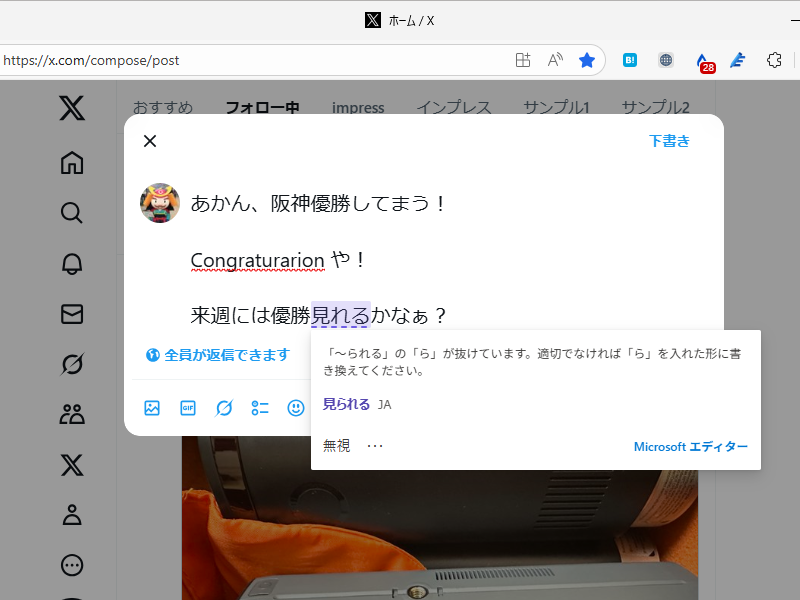This screenshot has height=600, width=800.
Task: Open the browser Extensions puzzle icon
Action: (774, 60)
